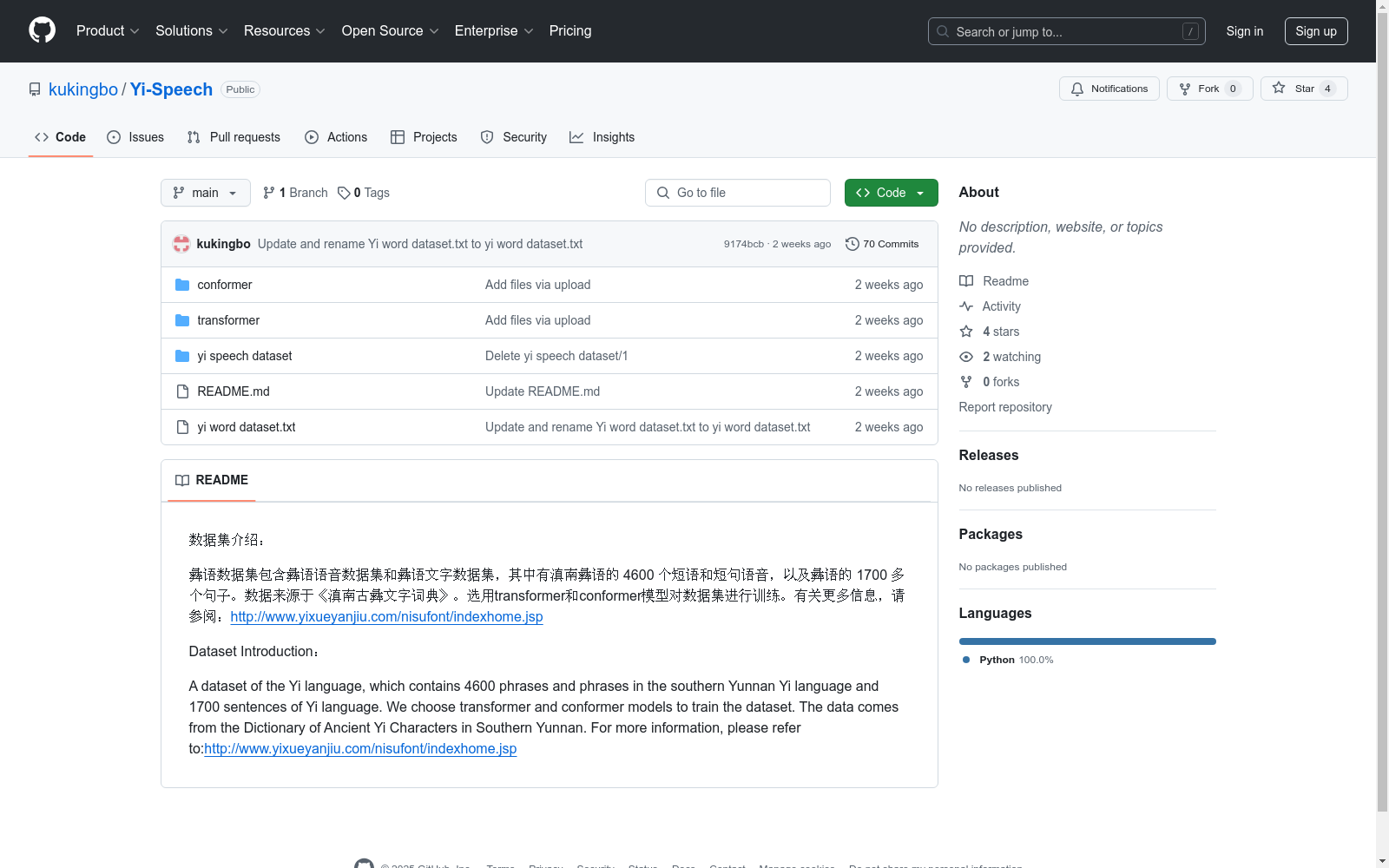Select the Code tab

coord(61,137)
